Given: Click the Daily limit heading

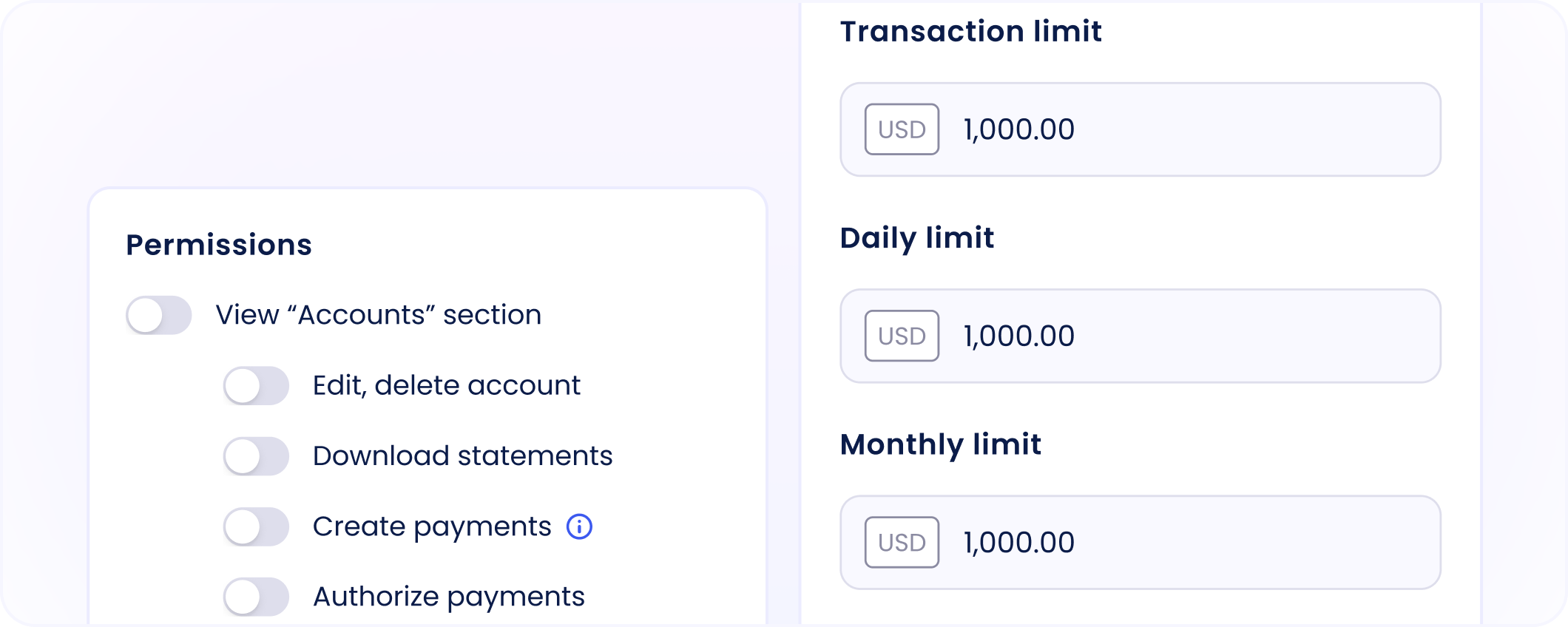Looking at the screenshot, I should 916,238.
